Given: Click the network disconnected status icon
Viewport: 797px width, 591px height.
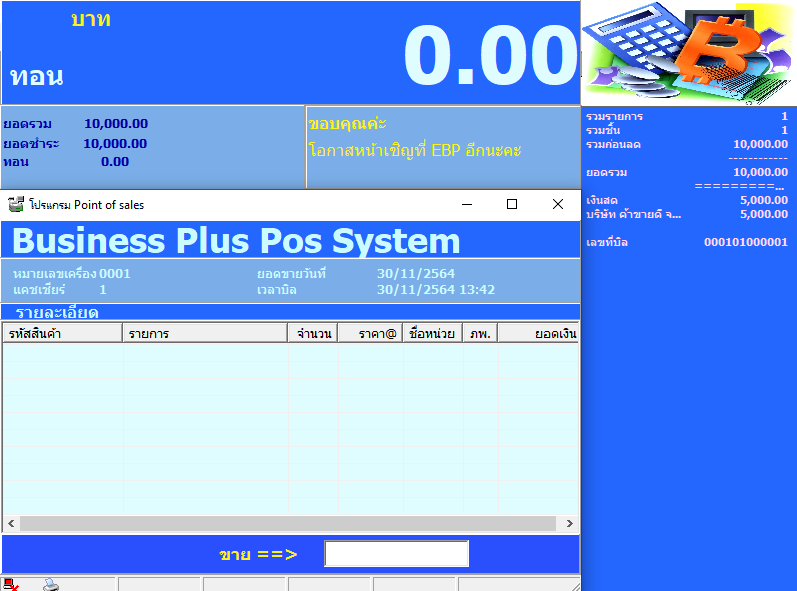Looking at the screenshot, I should point(10,584).
